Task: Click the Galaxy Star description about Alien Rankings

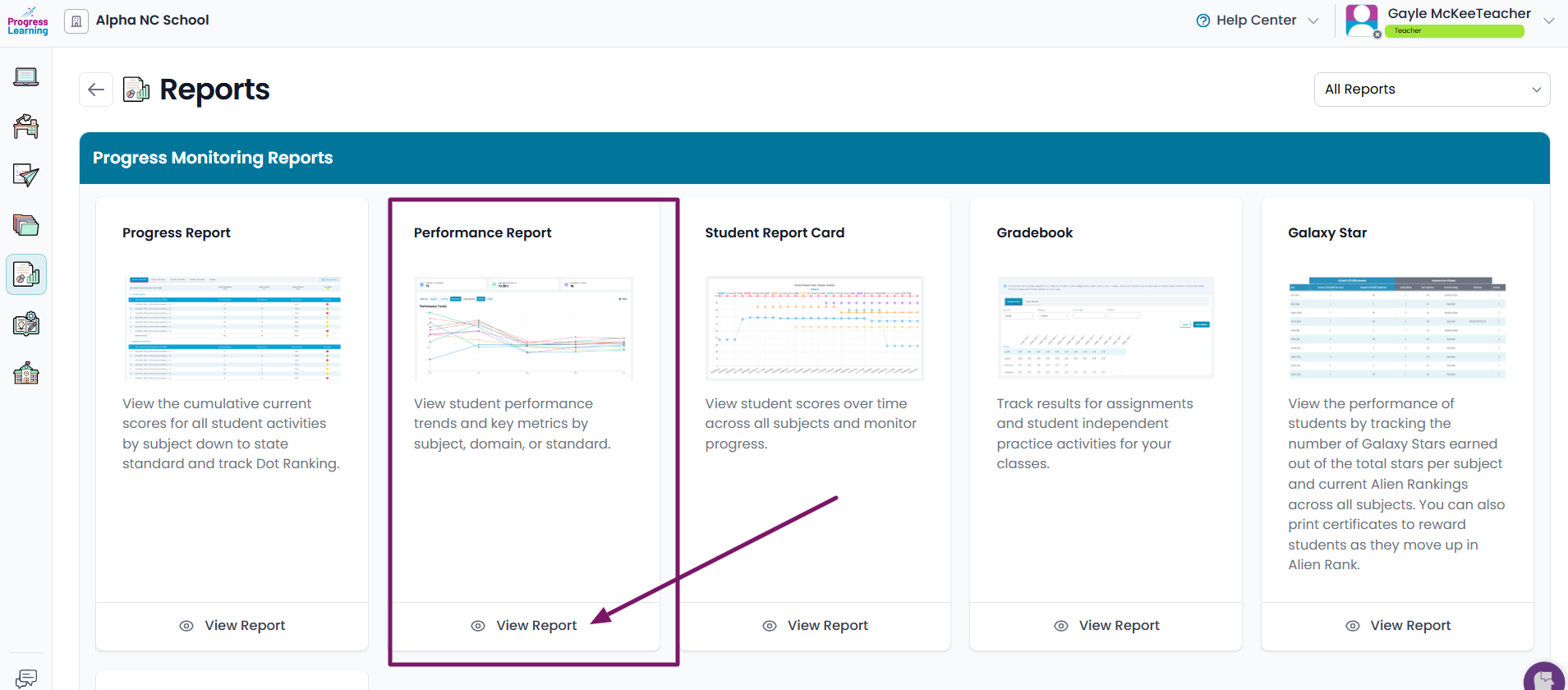Action: click(x=1396, y=484)
